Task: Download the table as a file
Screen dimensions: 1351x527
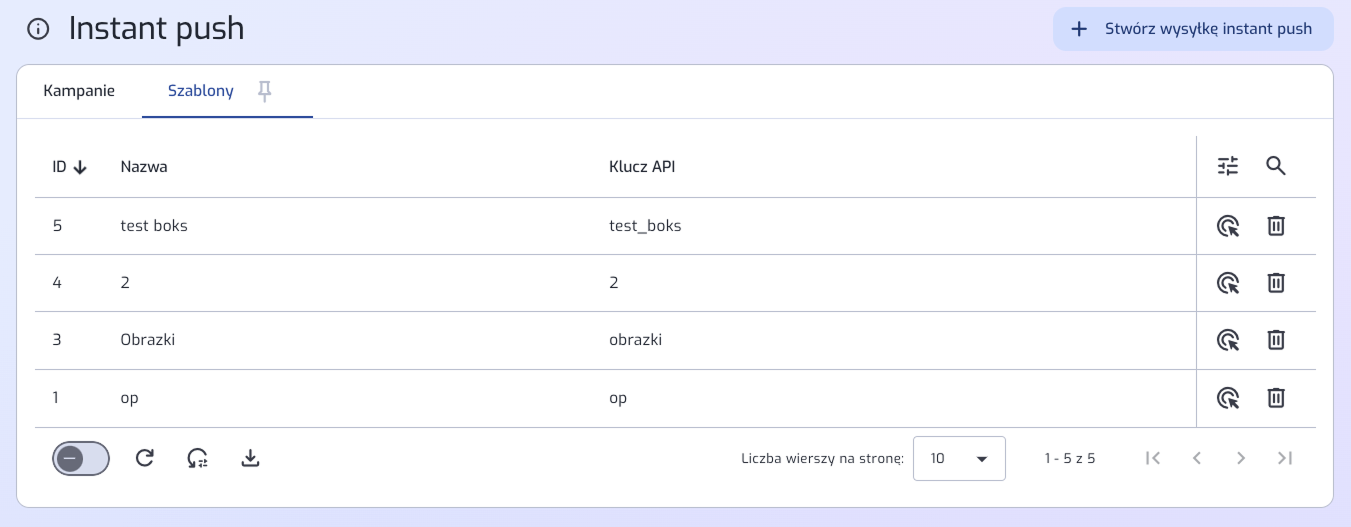Action: tap(251, 458)
